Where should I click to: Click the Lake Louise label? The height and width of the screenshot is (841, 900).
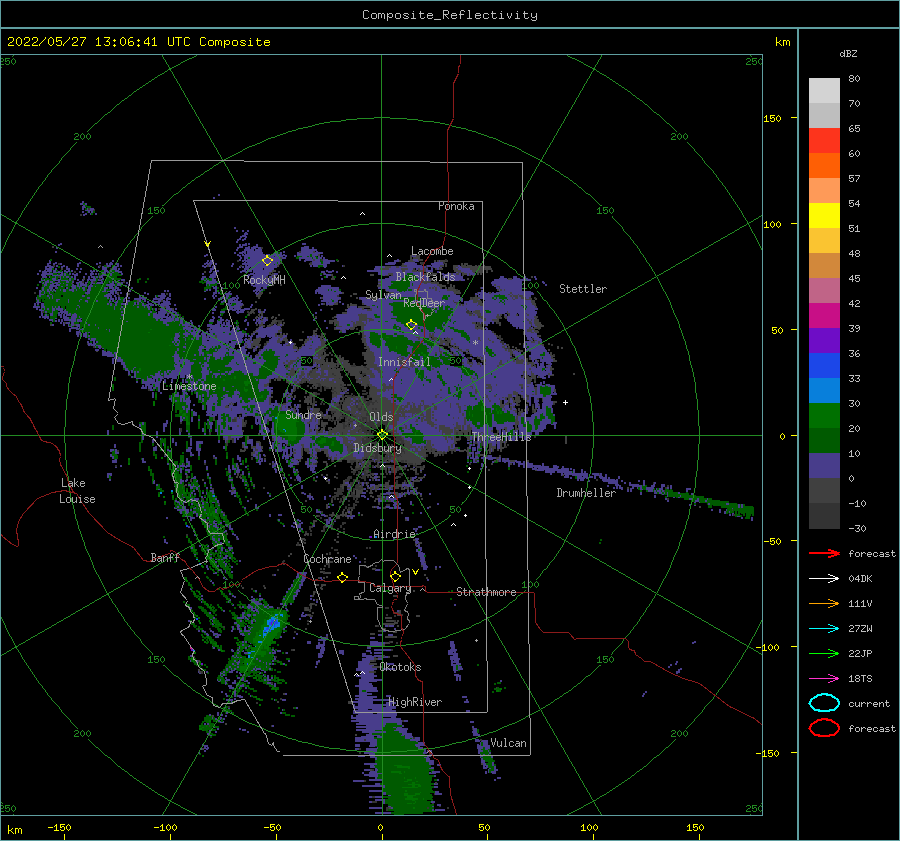77,491
